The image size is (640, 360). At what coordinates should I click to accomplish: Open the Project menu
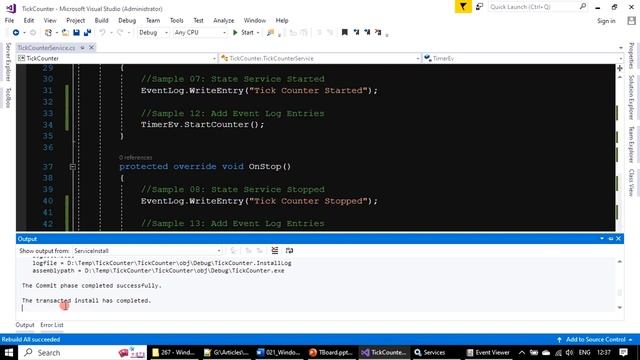[x=76, y=20]
